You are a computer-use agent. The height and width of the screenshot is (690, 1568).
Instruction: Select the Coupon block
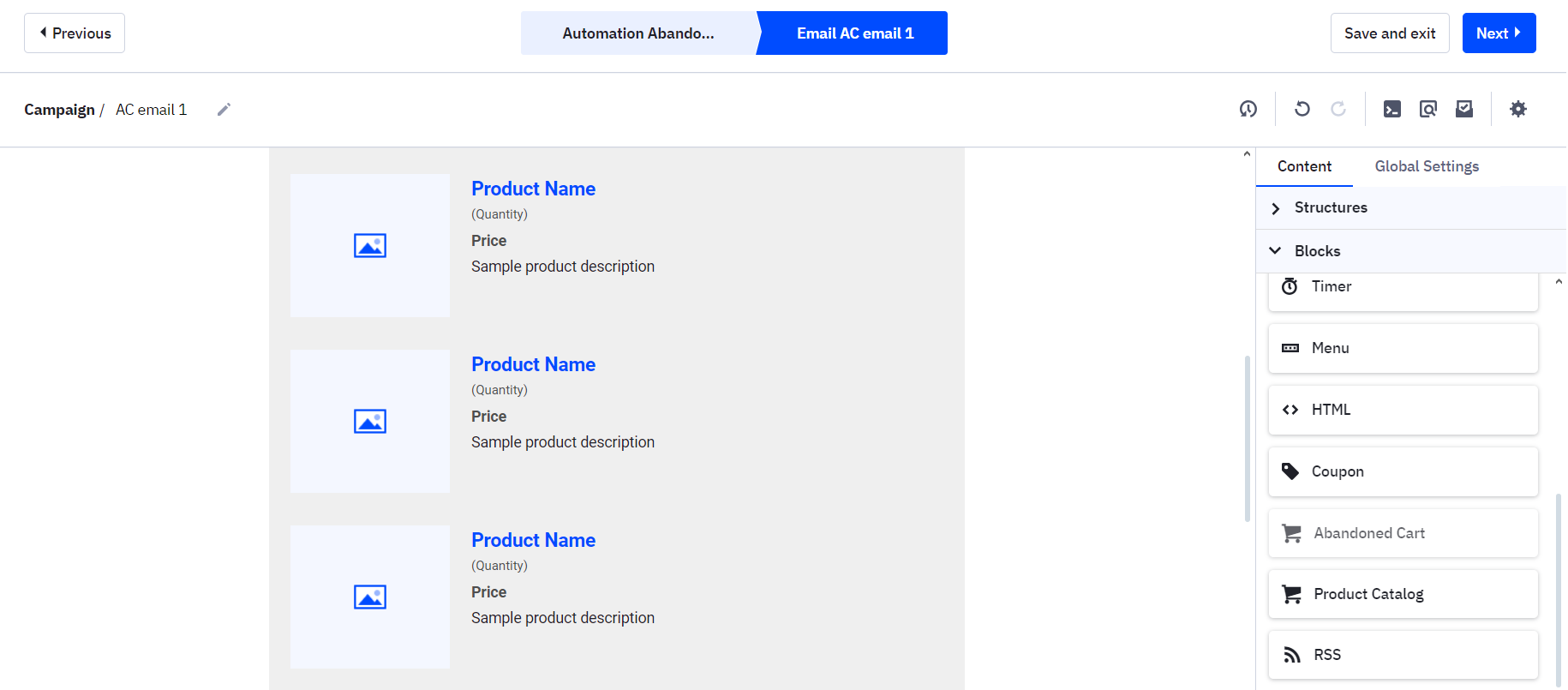pyautogui.click(x=1403, y=471)
